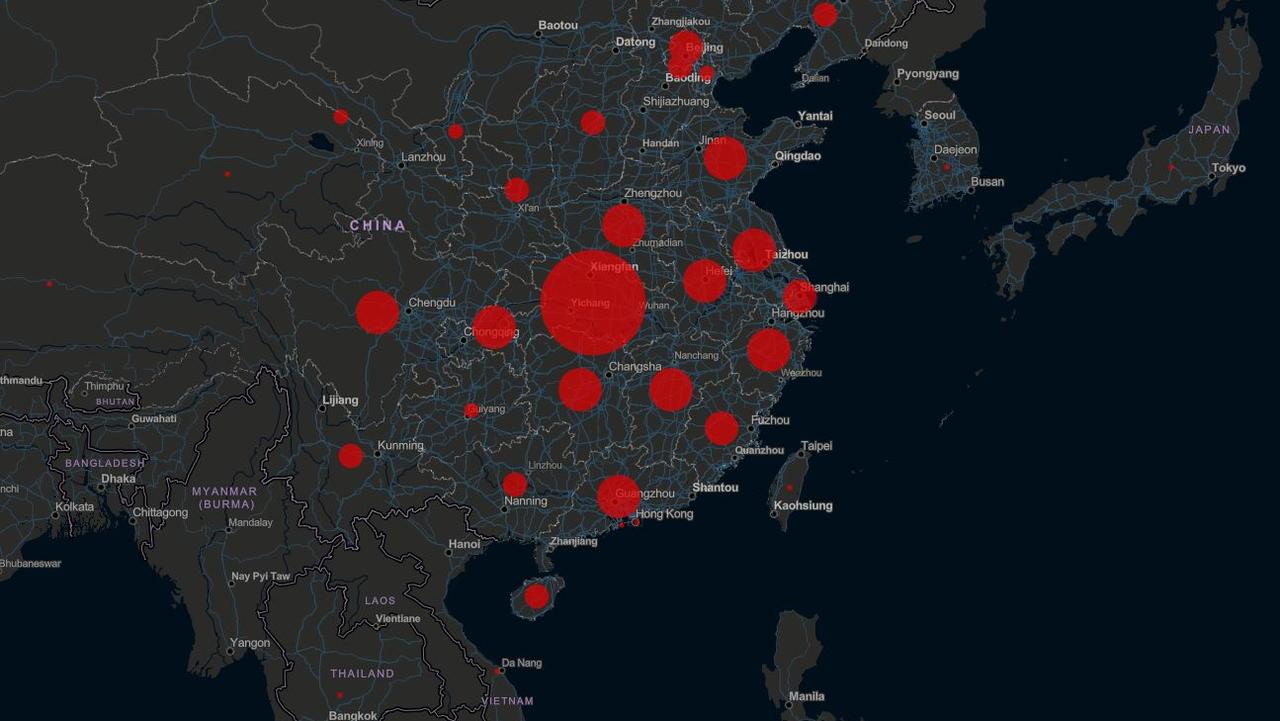The image size is (1280, 721).
Task: Click the Taipei city label
Action: [817, 446]
